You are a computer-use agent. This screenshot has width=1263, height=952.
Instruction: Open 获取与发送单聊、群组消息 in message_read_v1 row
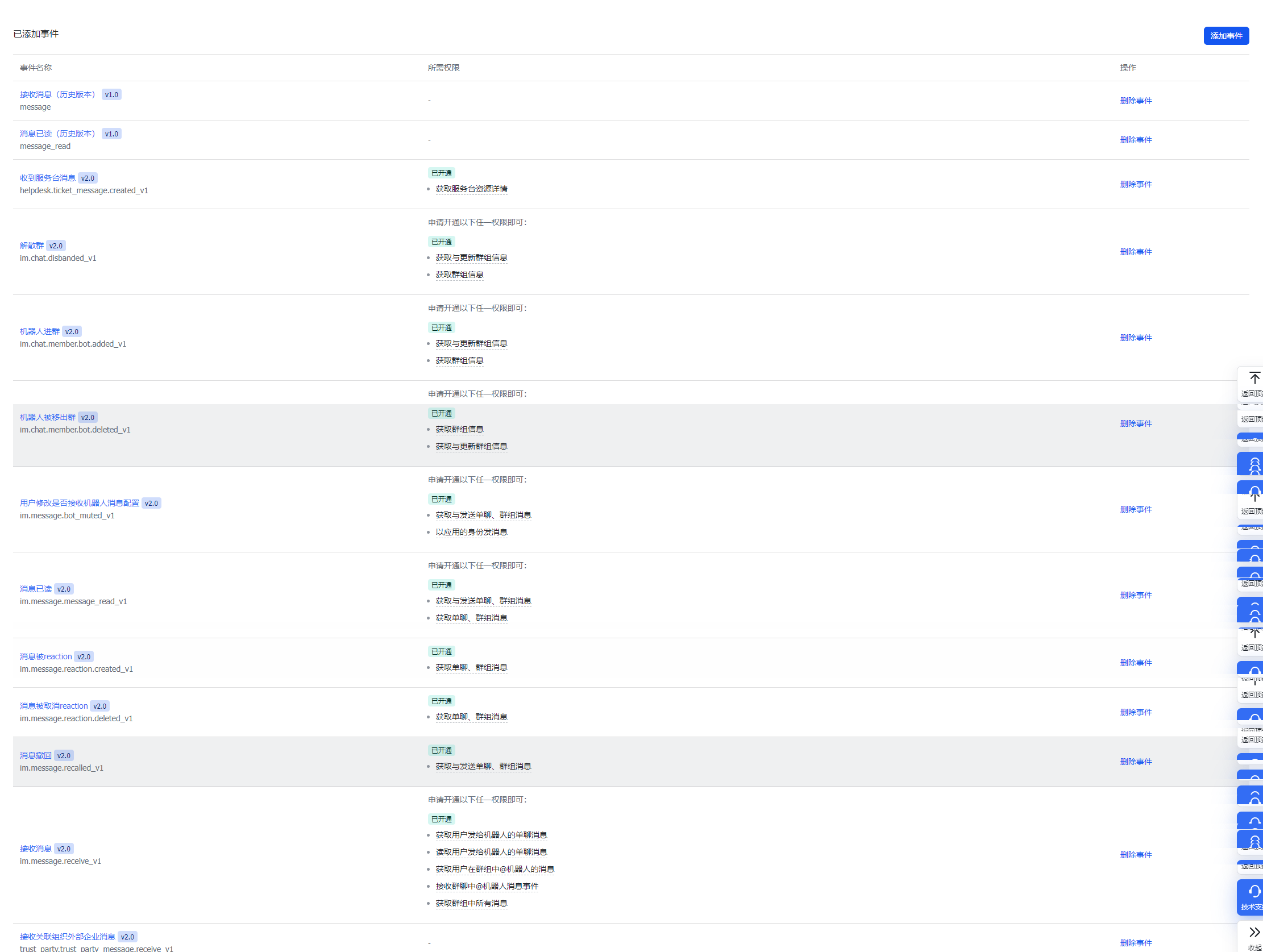pos(483,601)
